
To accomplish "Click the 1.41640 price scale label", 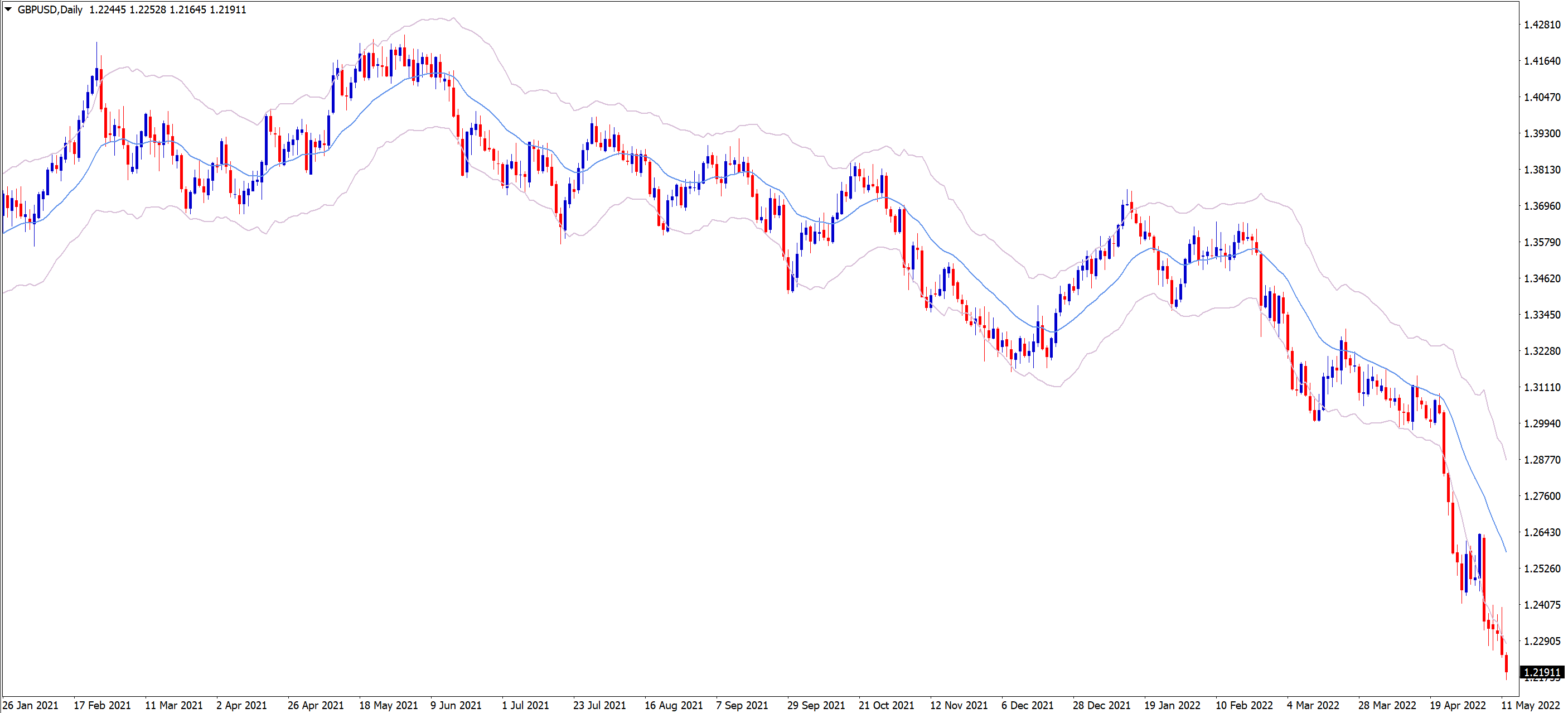I will click(1542, 61).
